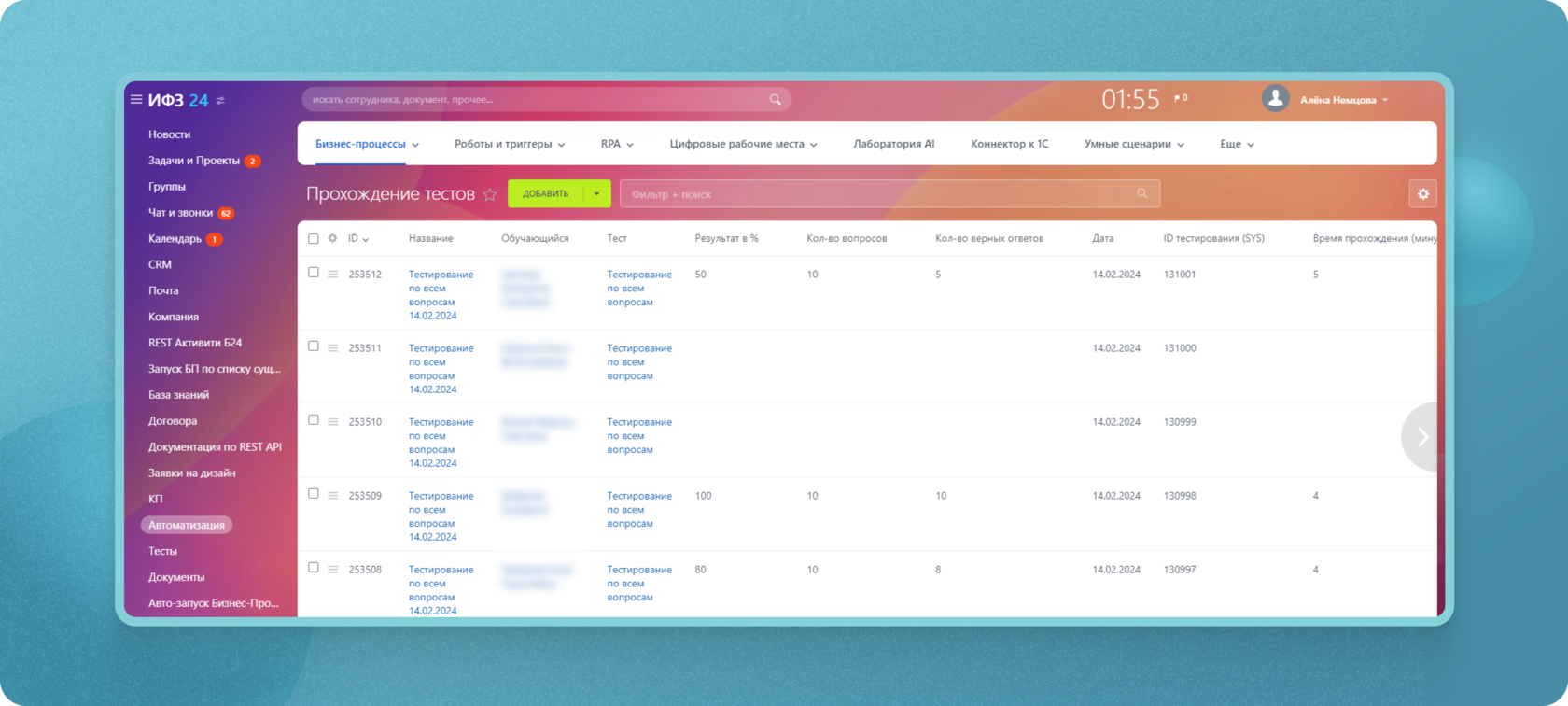Open Документы in the sidebar
This screenshot has width=1568, height=706.
pos(176,577)
